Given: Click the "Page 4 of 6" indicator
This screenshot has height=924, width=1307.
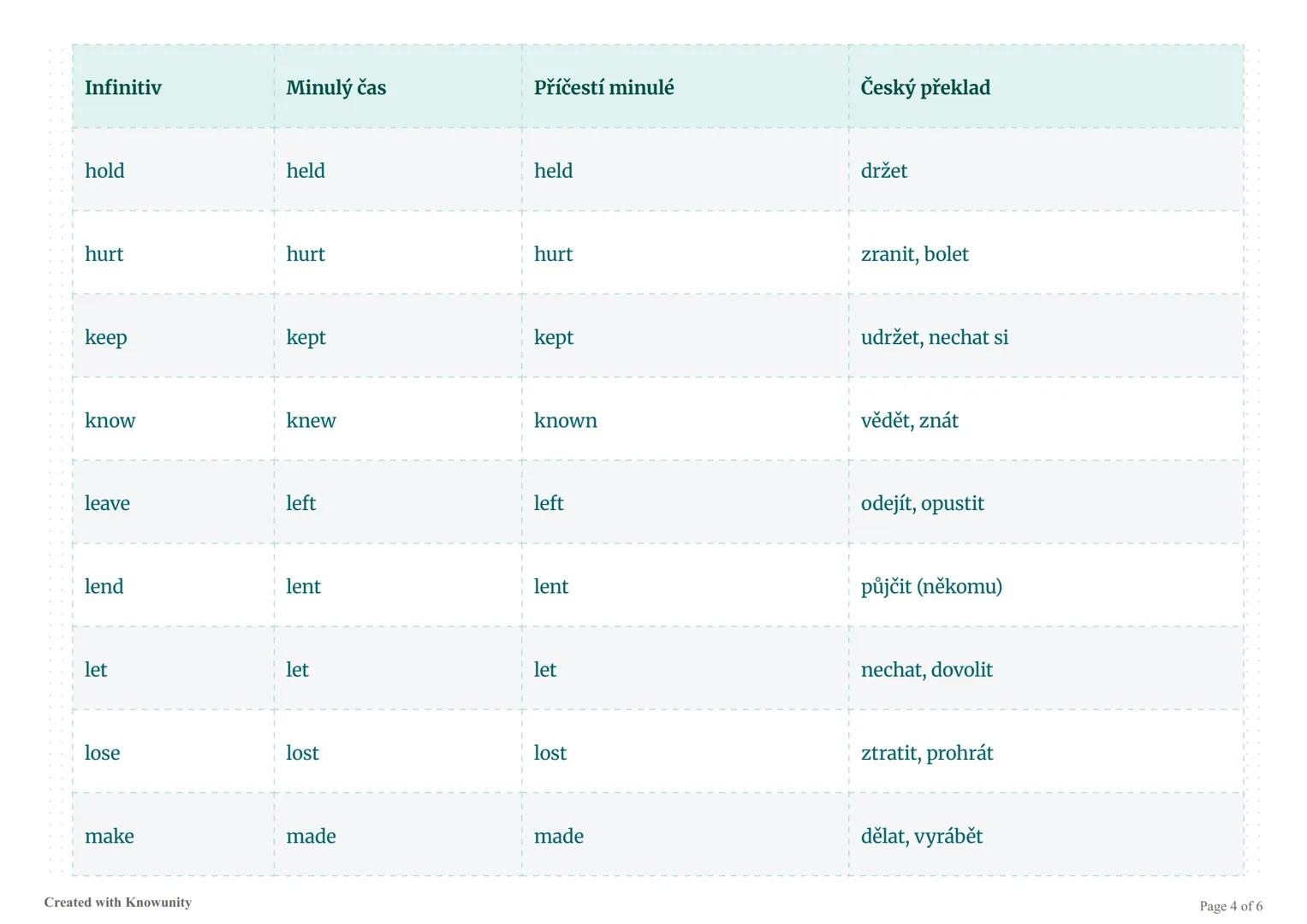Looking at the screenshot, I should (x=1230, y=906).
